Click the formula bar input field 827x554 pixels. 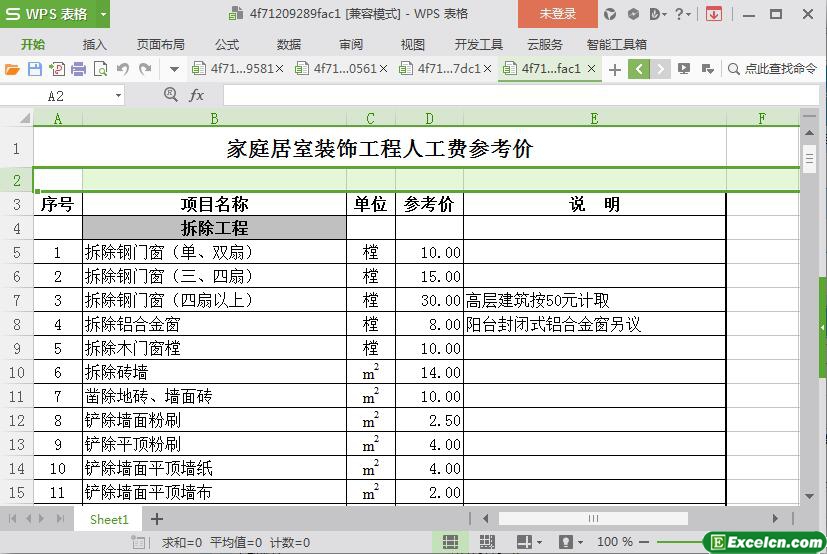[x=521, y=95]
